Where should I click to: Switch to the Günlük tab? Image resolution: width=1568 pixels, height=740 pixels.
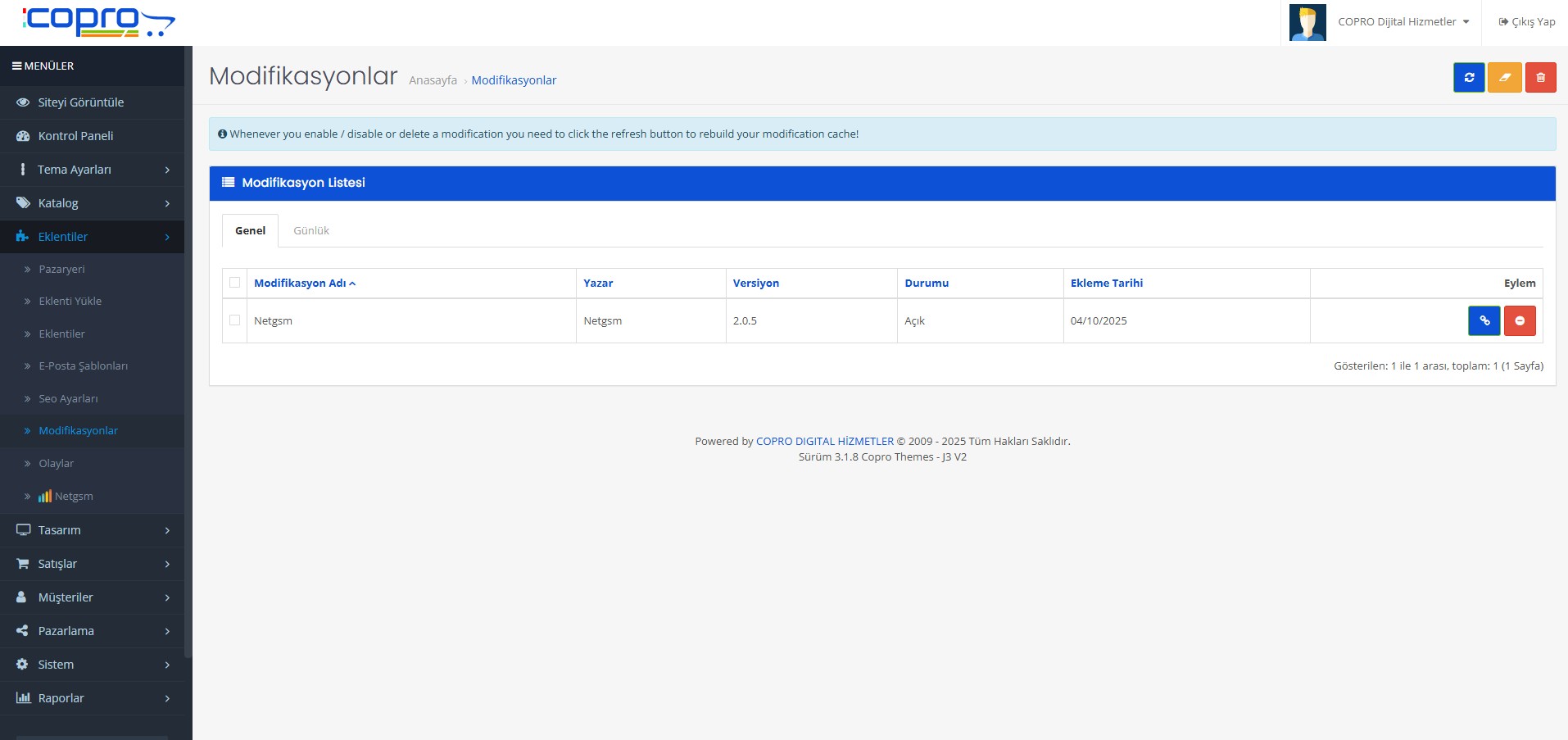tap(311, 231)
